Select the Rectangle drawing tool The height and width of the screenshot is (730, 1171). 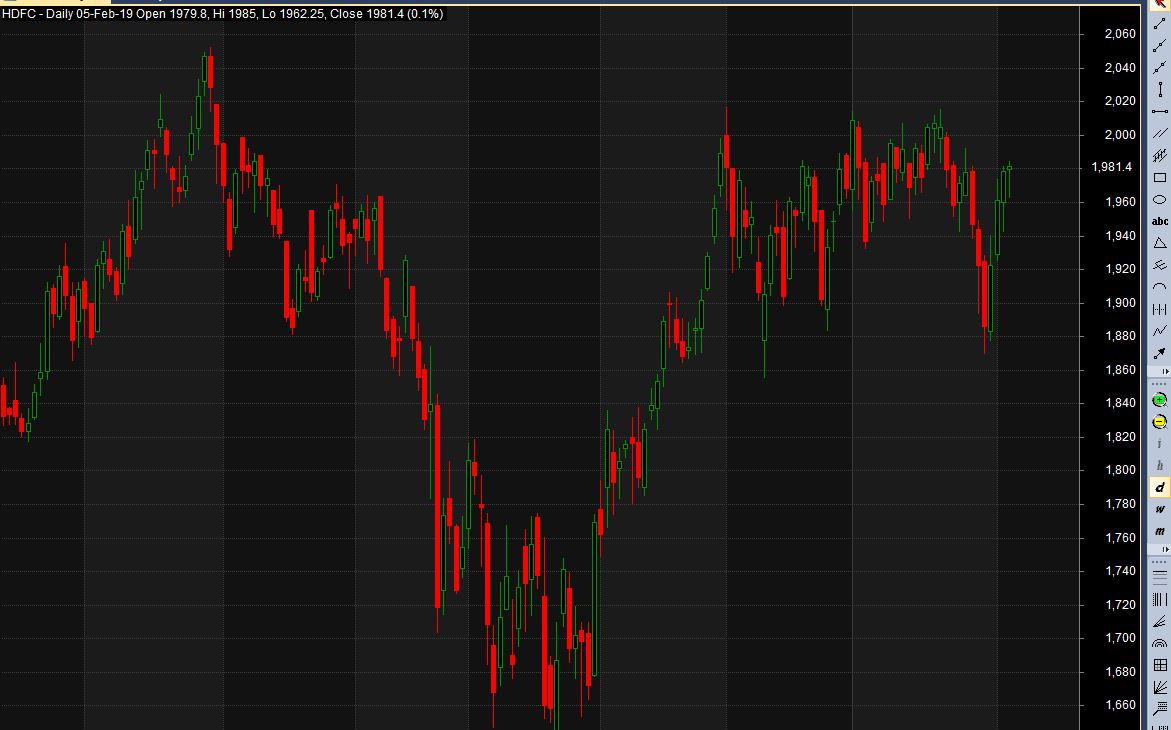(x=1160, y=178)
